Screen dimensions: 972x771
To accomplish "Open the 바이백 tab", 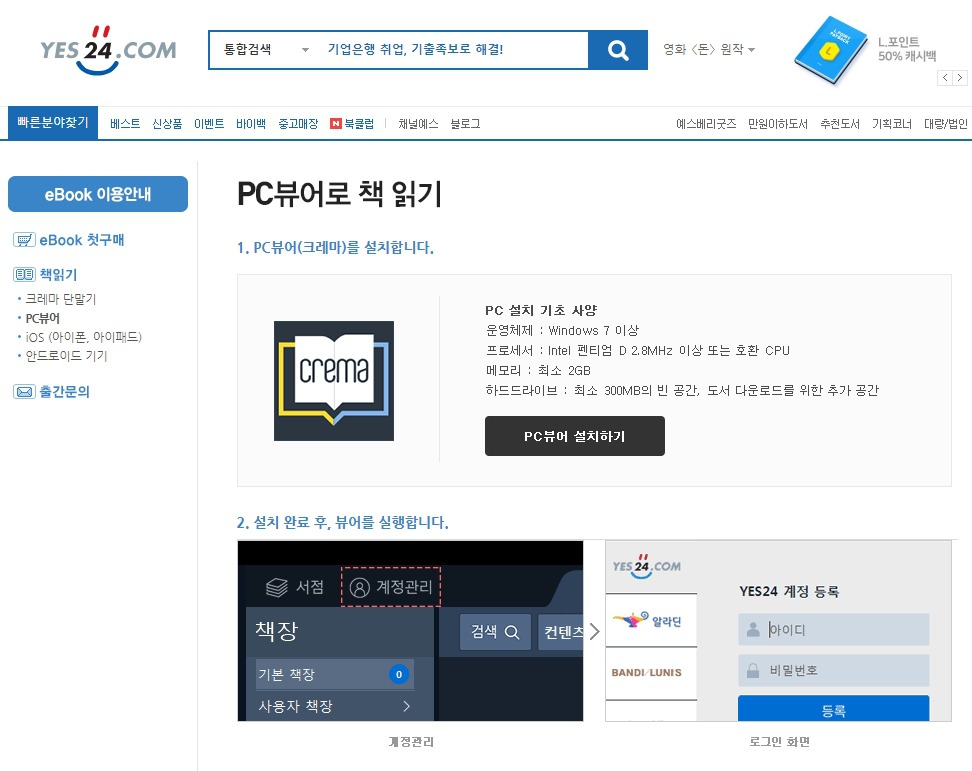I will [251, 124].
